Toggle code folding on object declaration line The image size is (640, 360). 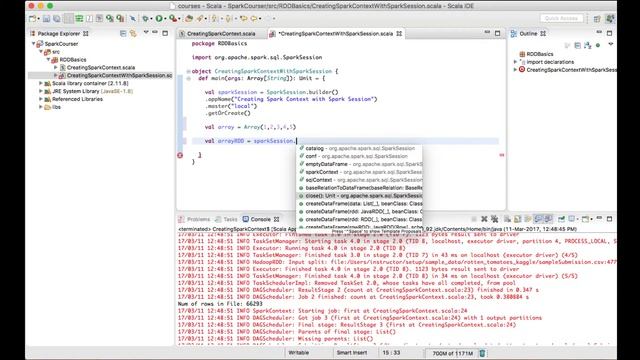(188, 71)
